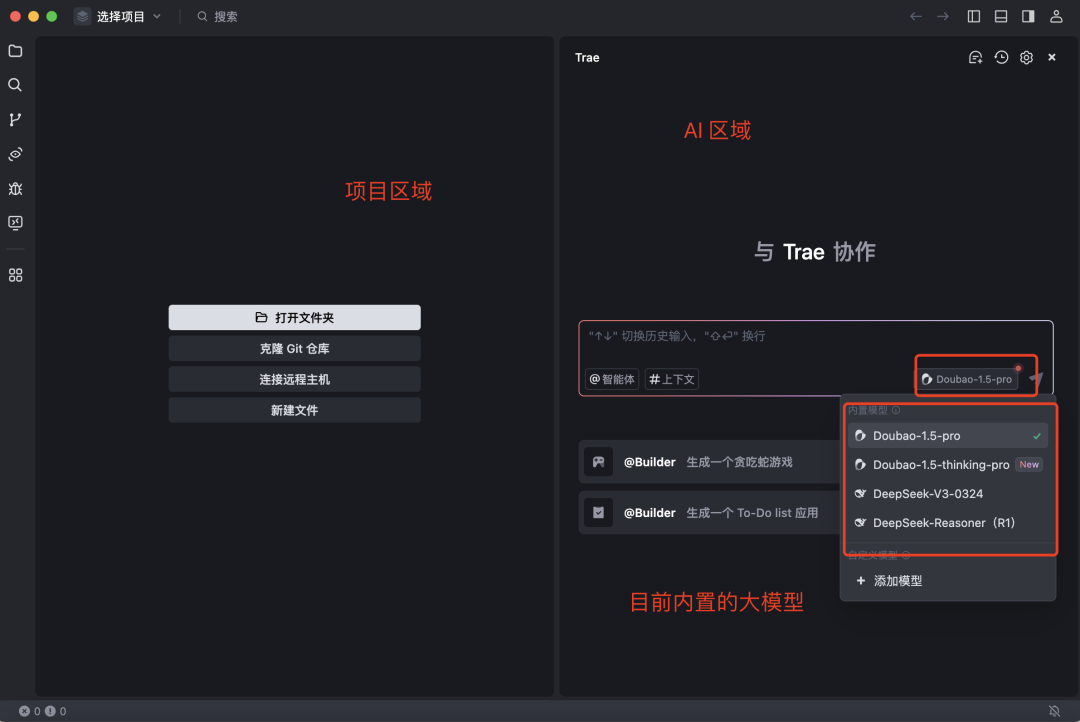Open the Debug bug icon
1080x722 pixels.
(x=15, y=188)
